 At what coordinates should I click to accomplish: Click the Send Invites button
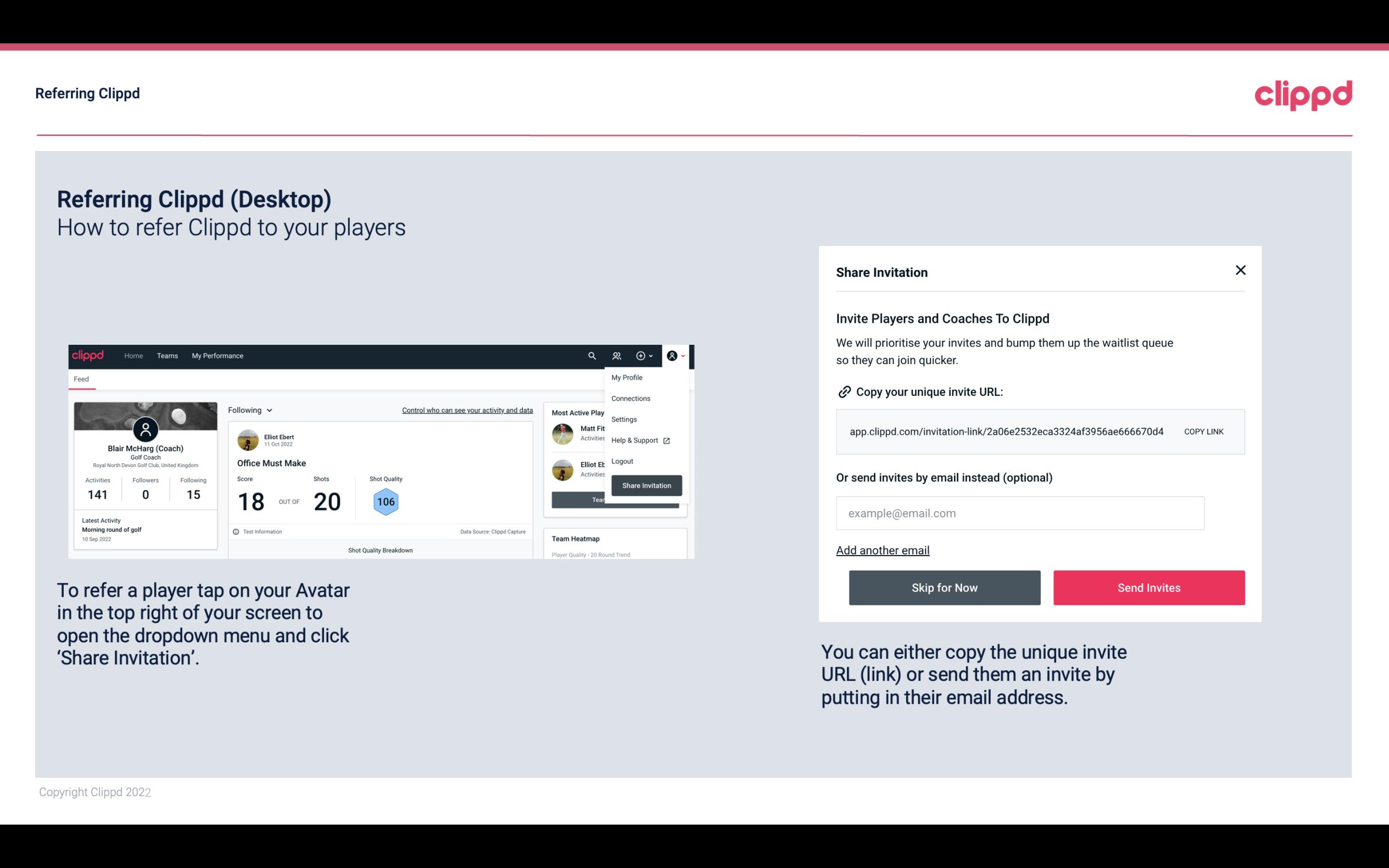pos(1148,587)
